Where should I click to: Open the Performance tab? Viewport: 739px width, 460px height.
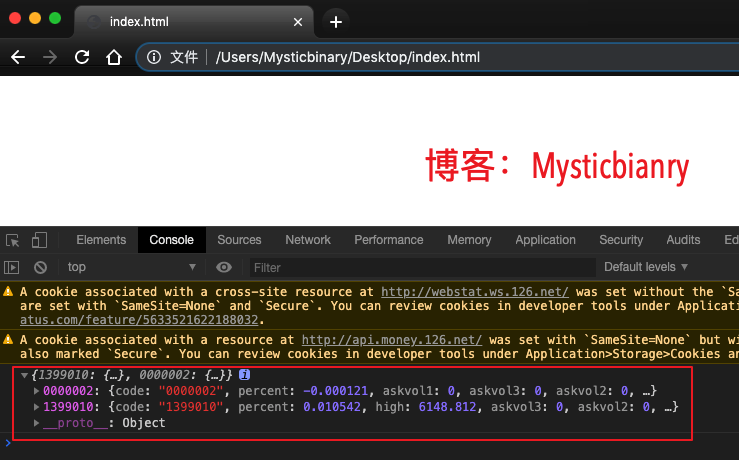tap(389, 240)
